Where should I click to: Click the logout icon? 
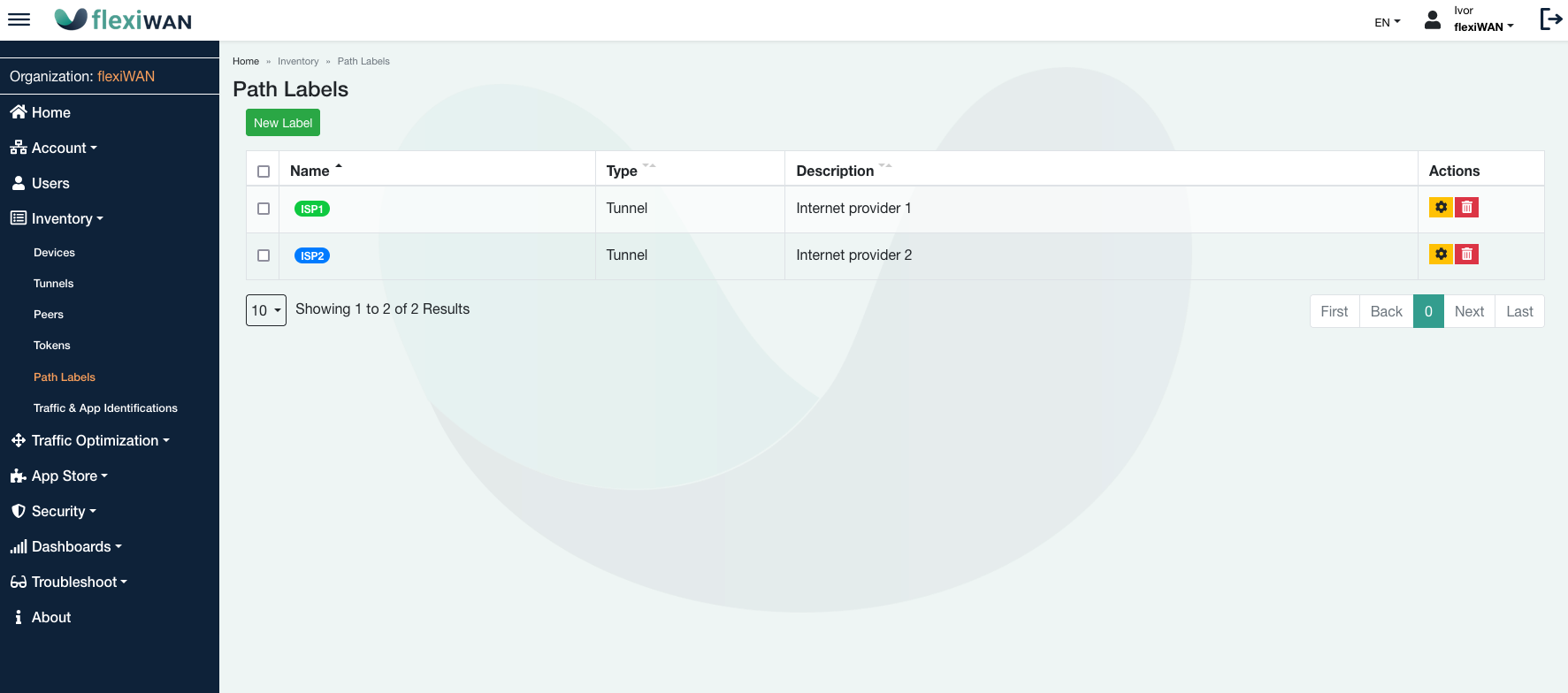pos(1551,19)
